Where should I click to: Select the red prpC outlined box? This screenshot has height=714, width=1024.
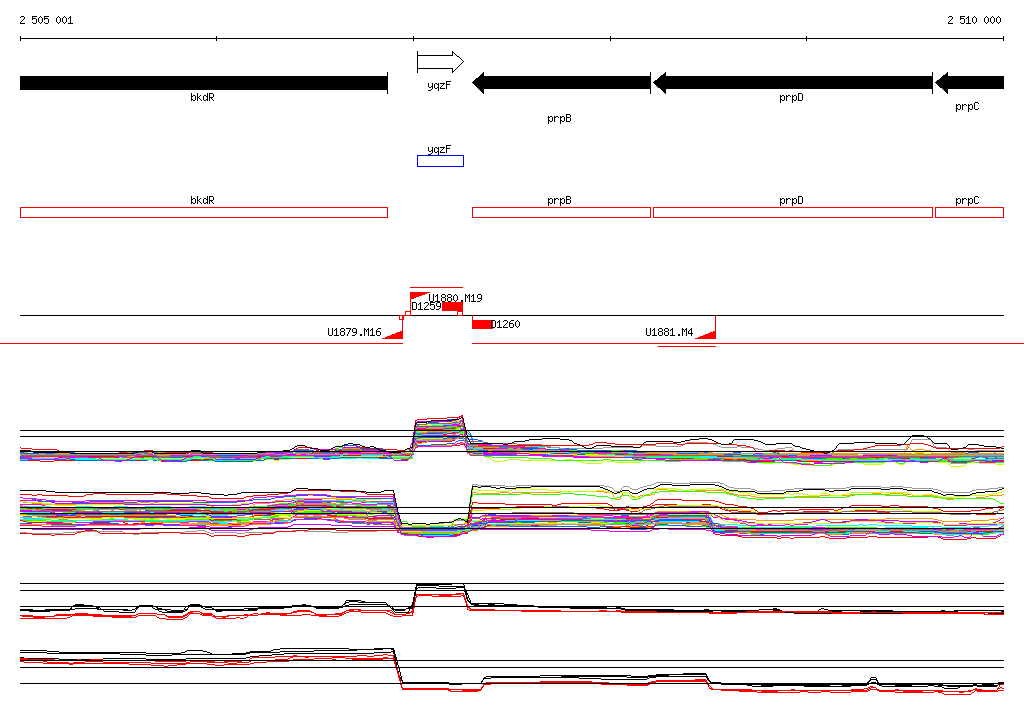coord(969,212)
